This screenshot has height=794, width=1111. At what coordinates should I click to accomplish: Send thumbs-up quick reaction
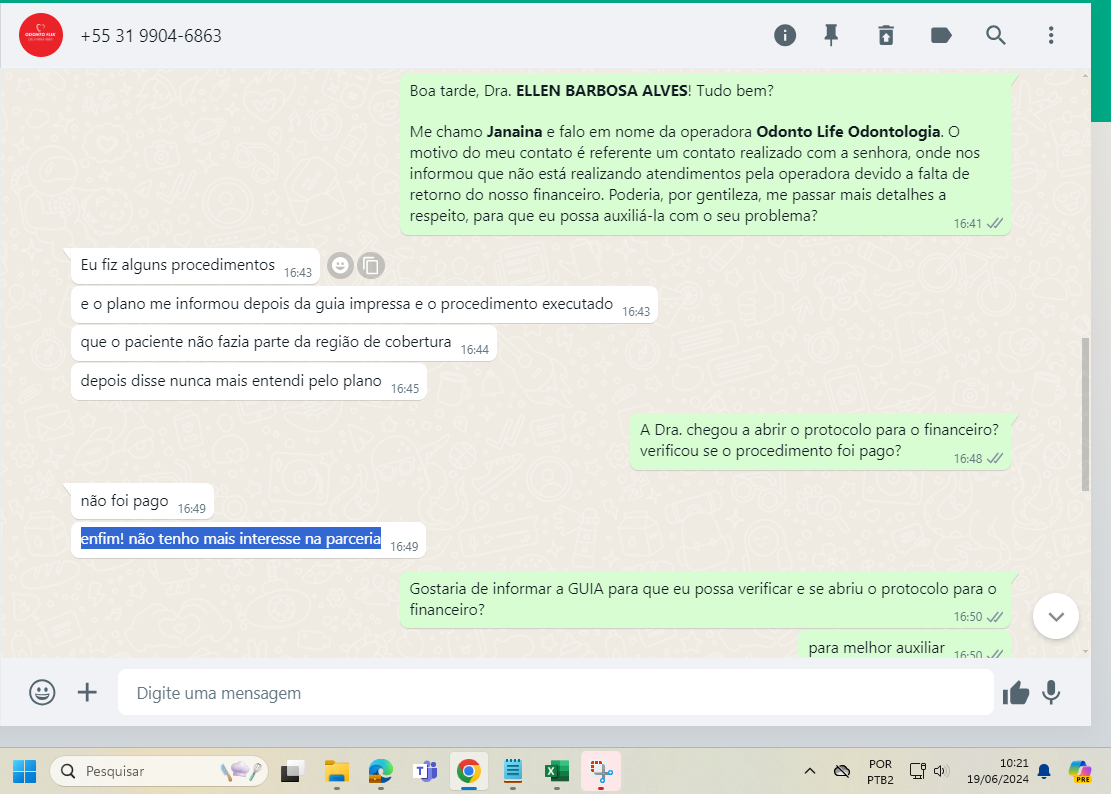[x=1015, y=693]
